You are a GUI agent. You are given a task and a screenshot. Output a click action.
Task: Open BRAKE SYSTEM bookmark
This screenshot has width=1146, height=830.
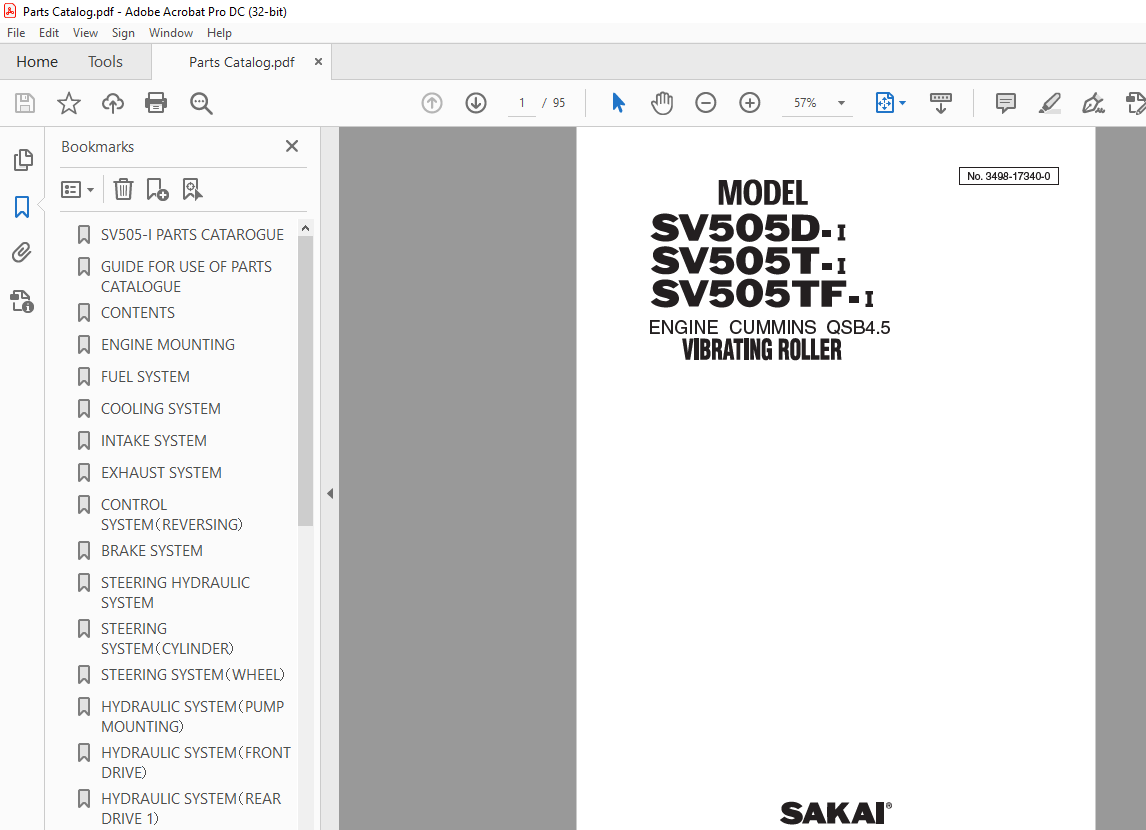[x=151, y=551]
